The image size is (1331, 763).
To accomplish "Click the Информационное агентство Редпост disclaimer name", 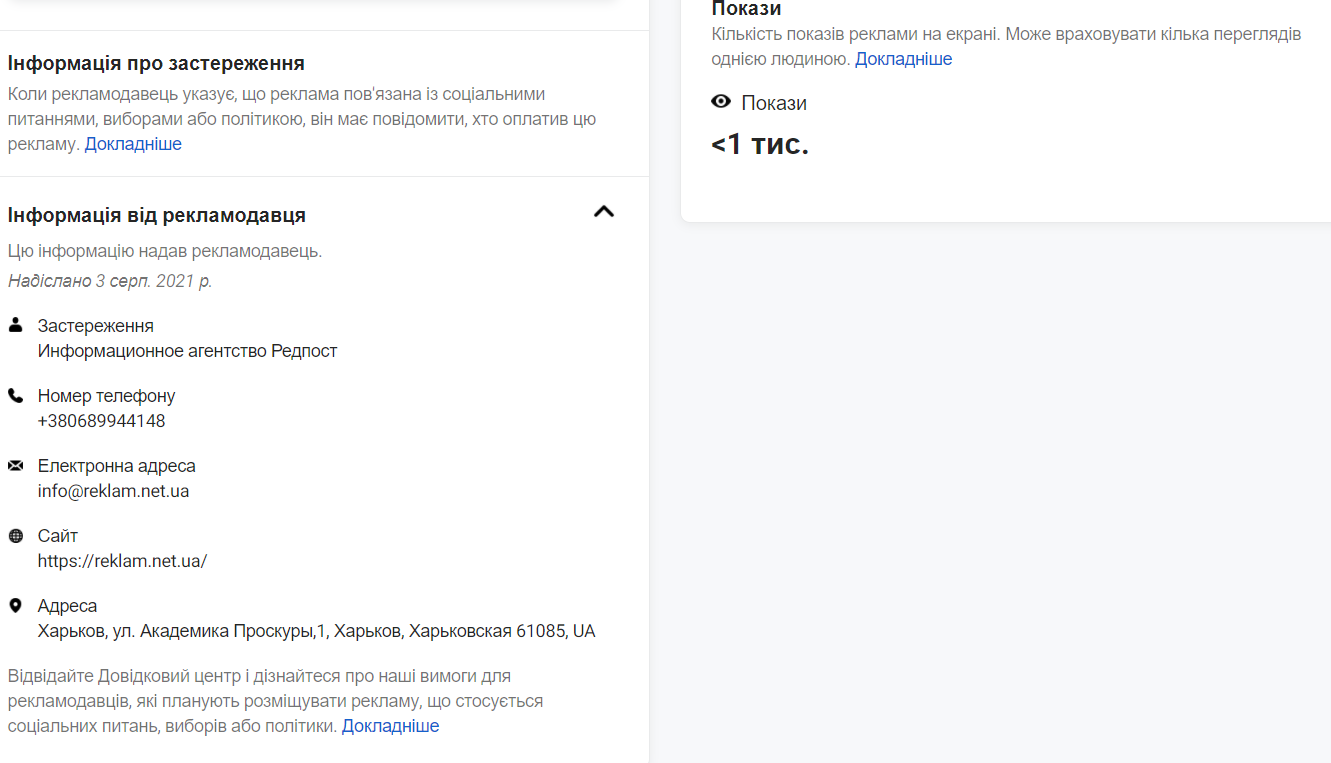I will pos(187,351).
